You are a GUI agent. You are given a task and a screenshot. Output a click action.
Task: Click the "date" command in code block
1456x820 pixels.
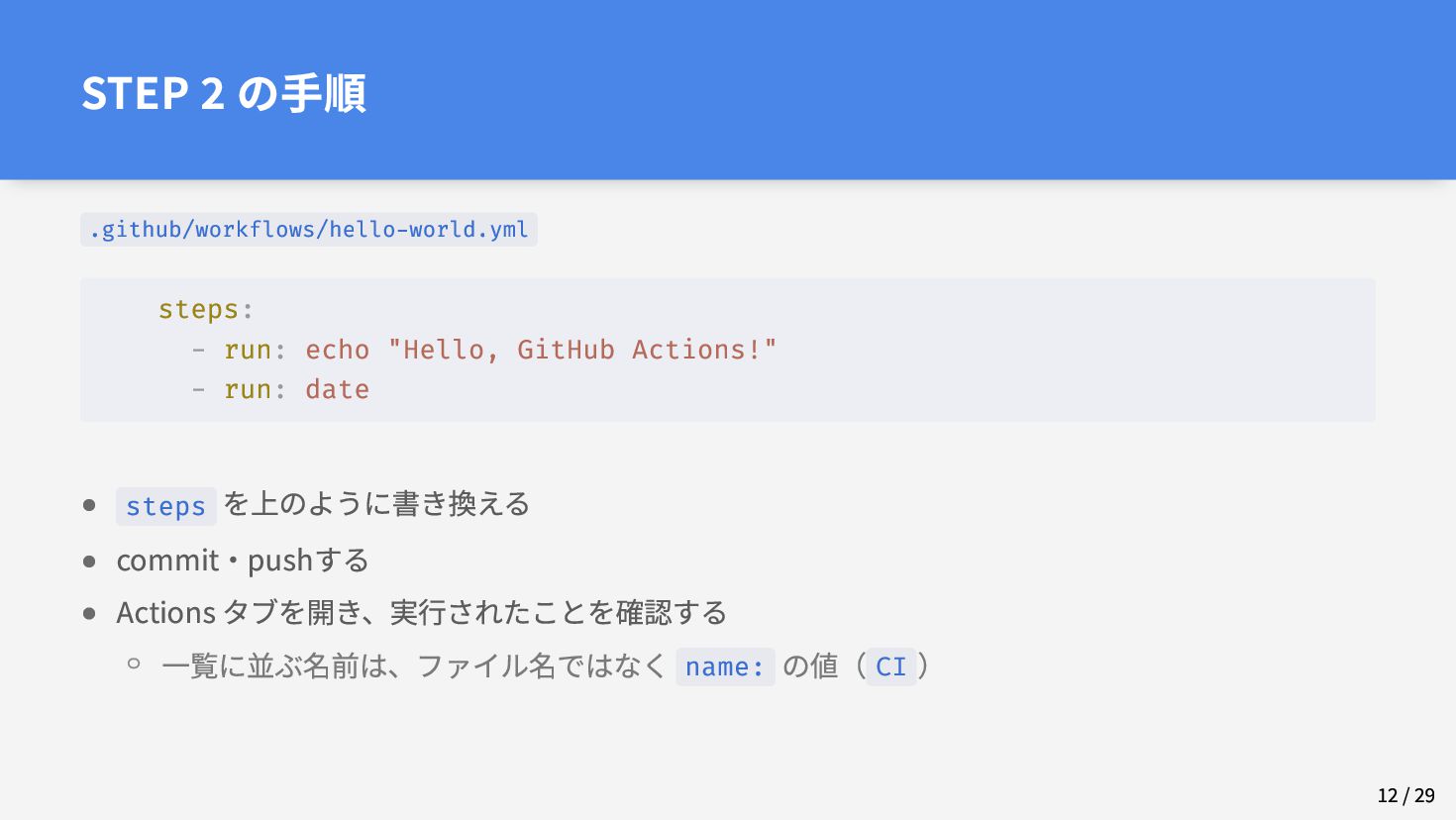[337, 389]
